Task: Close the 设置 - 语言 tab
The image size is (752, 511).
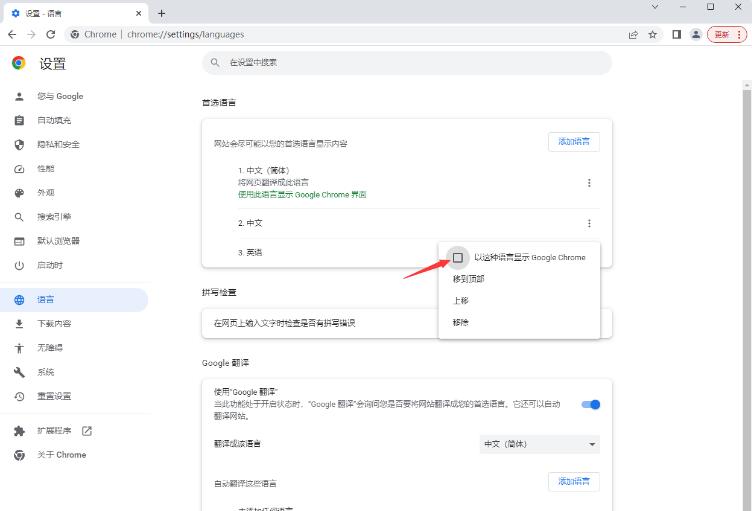Action: (x=138, y=13)
